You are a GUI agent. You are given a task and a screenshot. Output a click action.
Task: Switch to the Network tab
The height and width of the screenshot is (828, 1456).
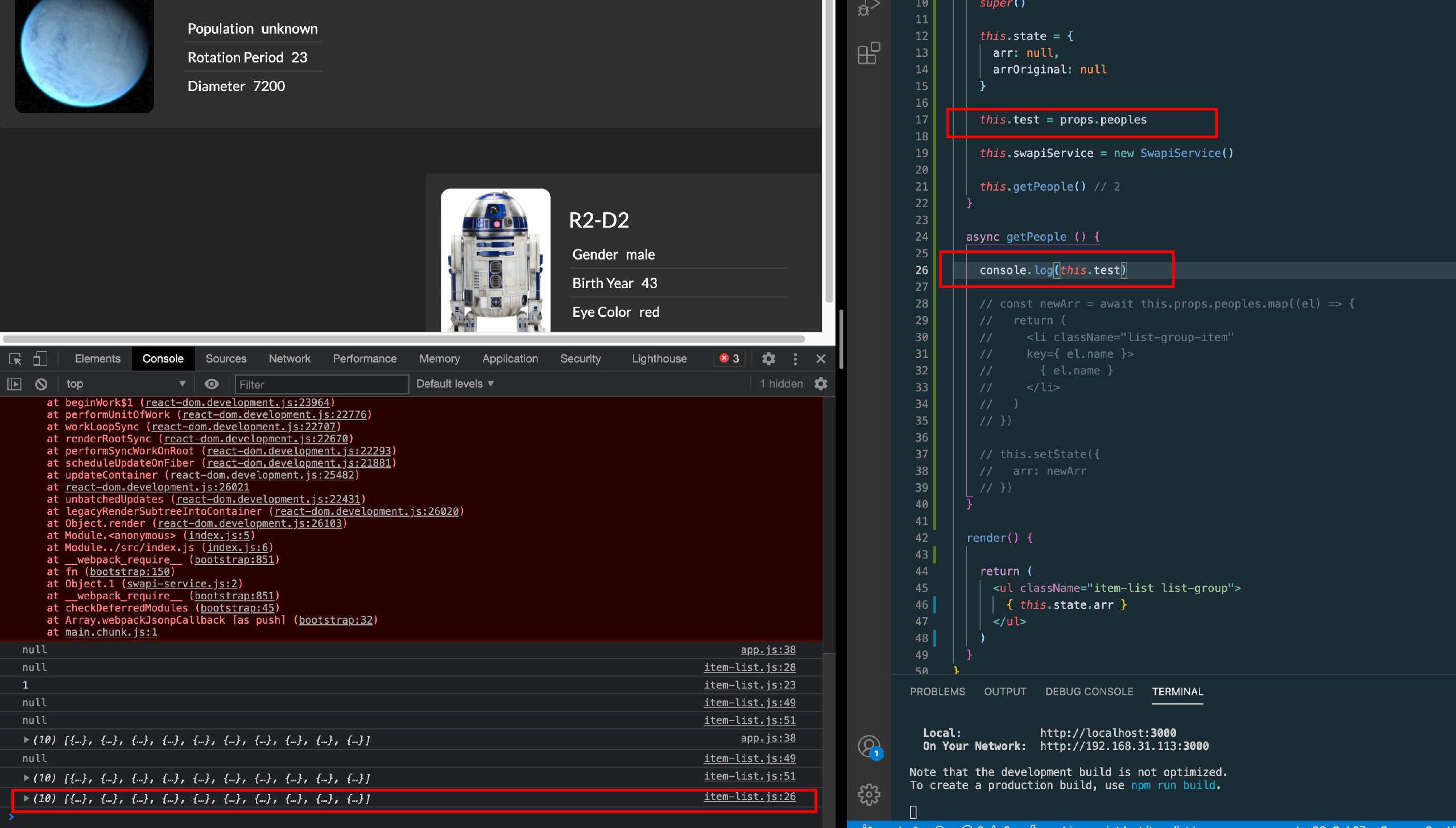pyautogui.click(x=289, y=359)
